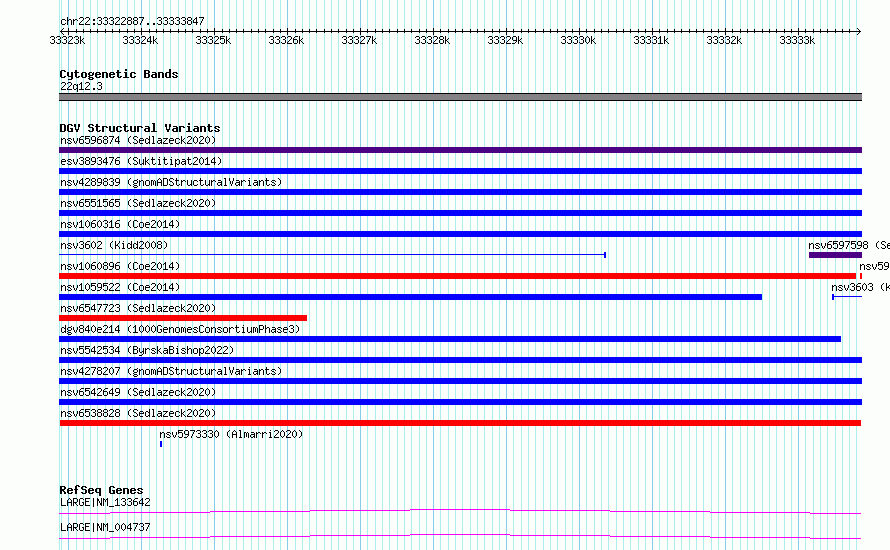The image size is (890, 550).
Task: Click the DGV Structural Variants track title
Action: 140,128
